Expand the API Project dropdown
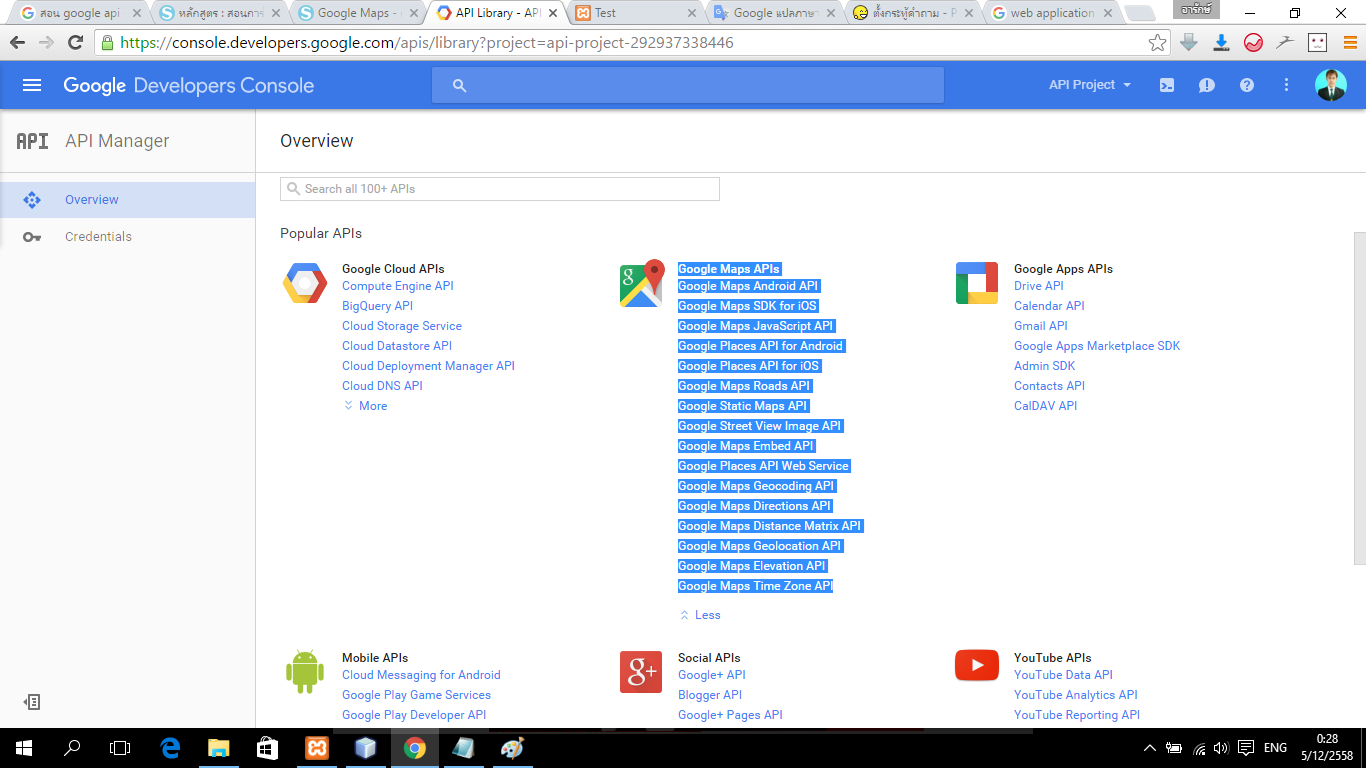The width and height of the screenshot is (1366, 768). 1090,85
